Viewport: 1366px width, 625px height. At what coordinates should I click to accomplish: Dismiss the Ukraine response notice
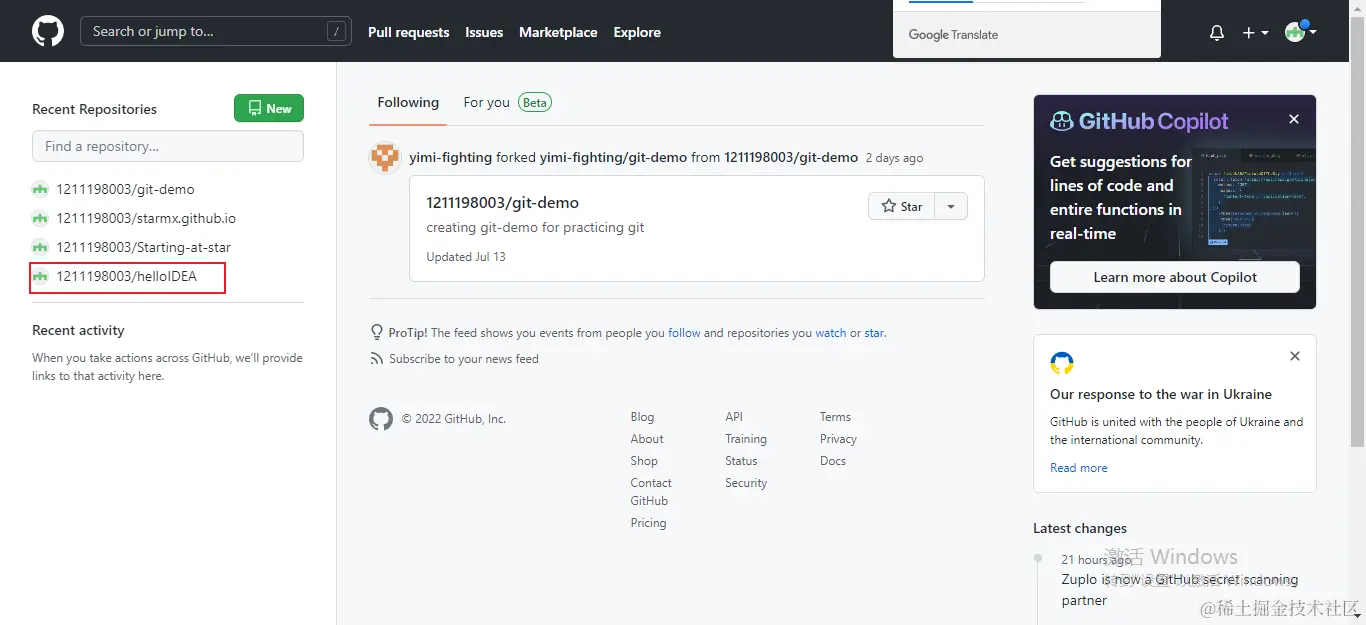pyautogui.click(x=1295, y=356)
